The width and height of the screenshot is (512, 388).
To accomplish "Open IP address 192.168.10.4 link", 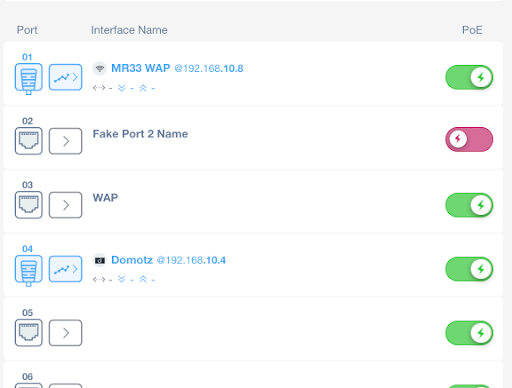I will tap(191, 260).
